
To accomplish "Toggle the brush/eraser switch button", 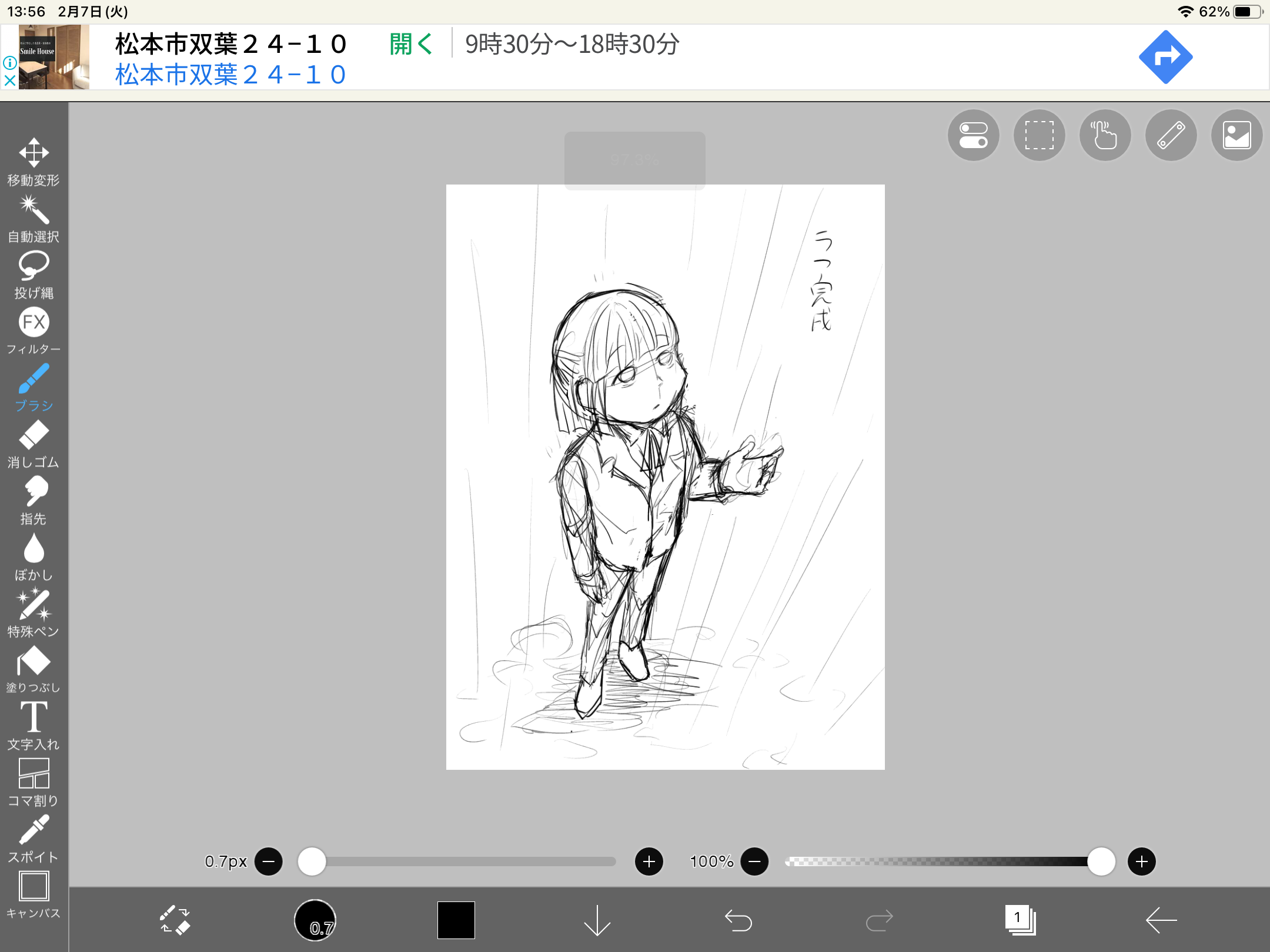I will coord(175,920).
